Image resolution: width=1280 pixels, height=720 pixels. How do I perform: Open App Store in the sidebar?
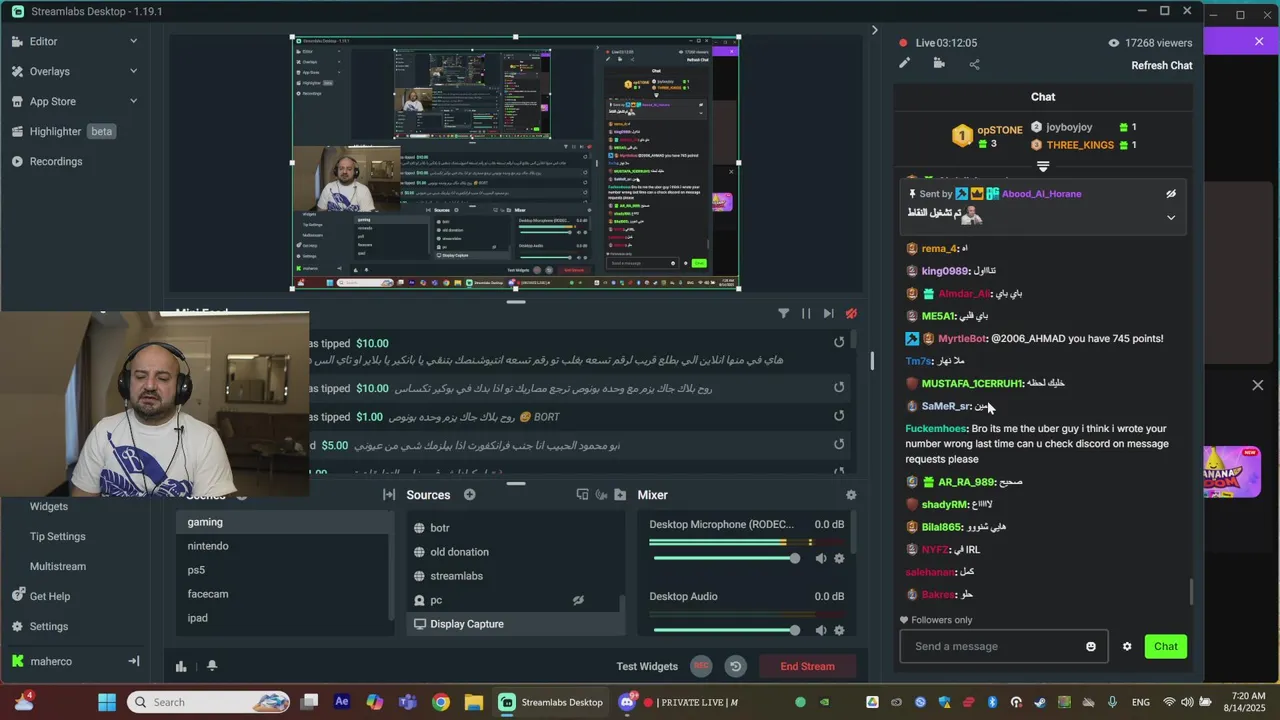click(52, 101)
